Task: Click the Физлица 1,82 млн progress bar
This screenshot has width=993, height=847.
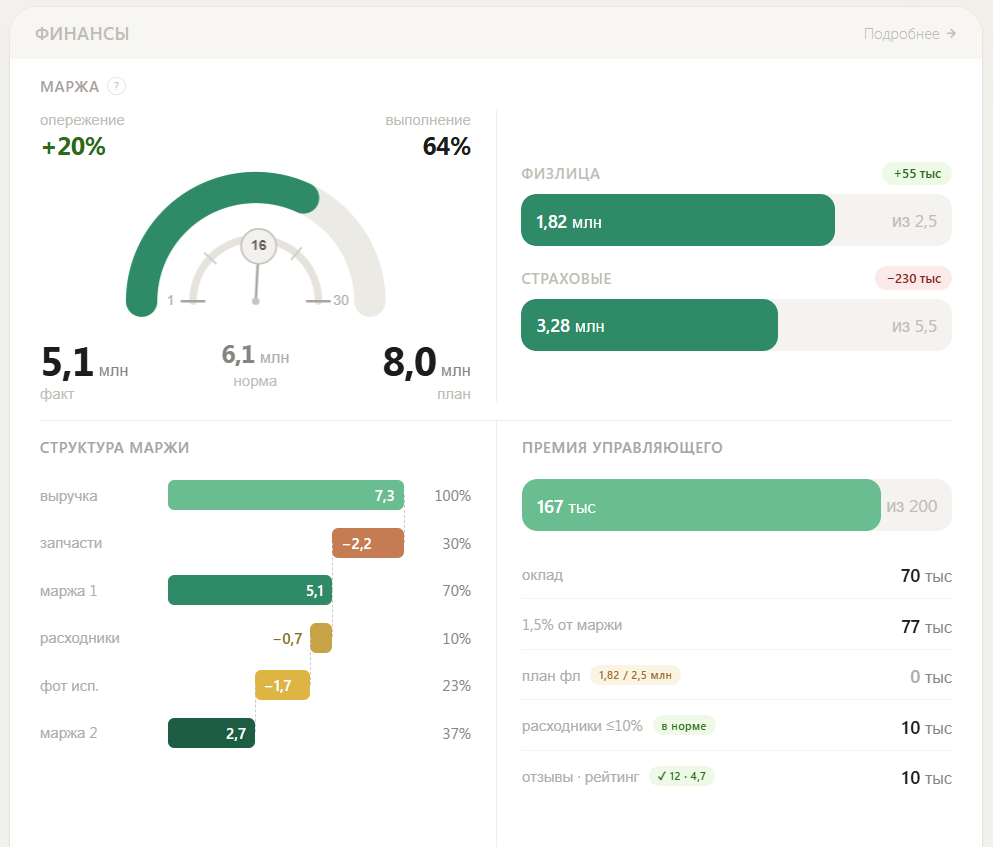Action: point(736,220)
